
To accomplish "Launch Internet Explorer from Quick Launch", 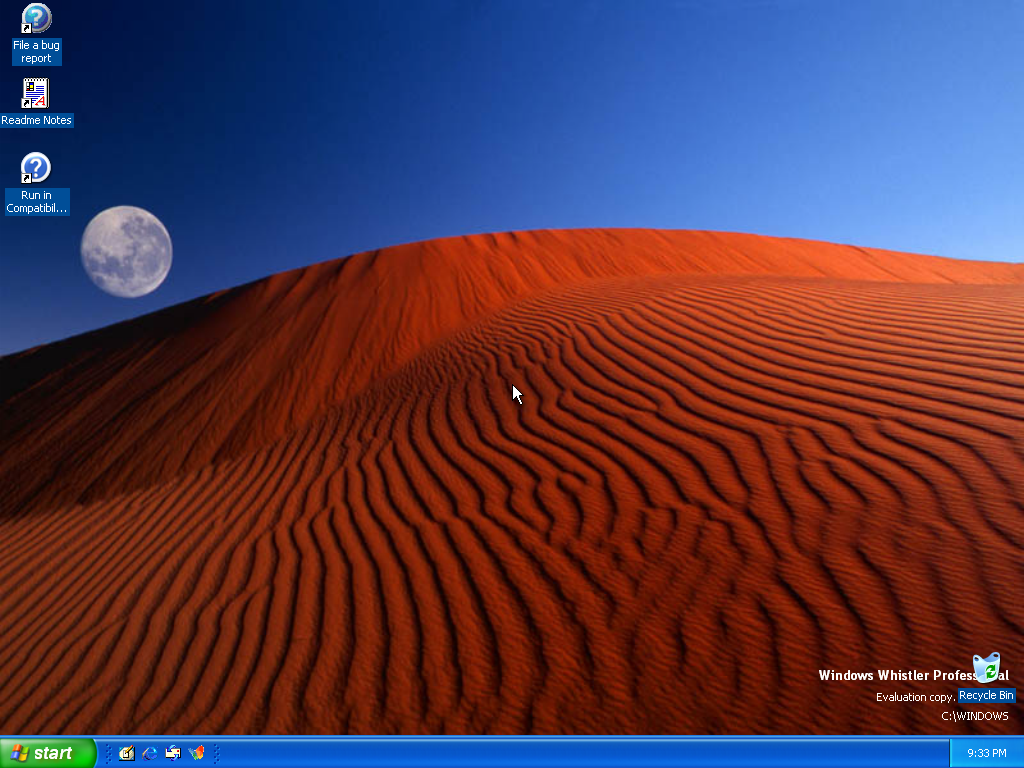I will pyautogui.click(x=150, y=753).
